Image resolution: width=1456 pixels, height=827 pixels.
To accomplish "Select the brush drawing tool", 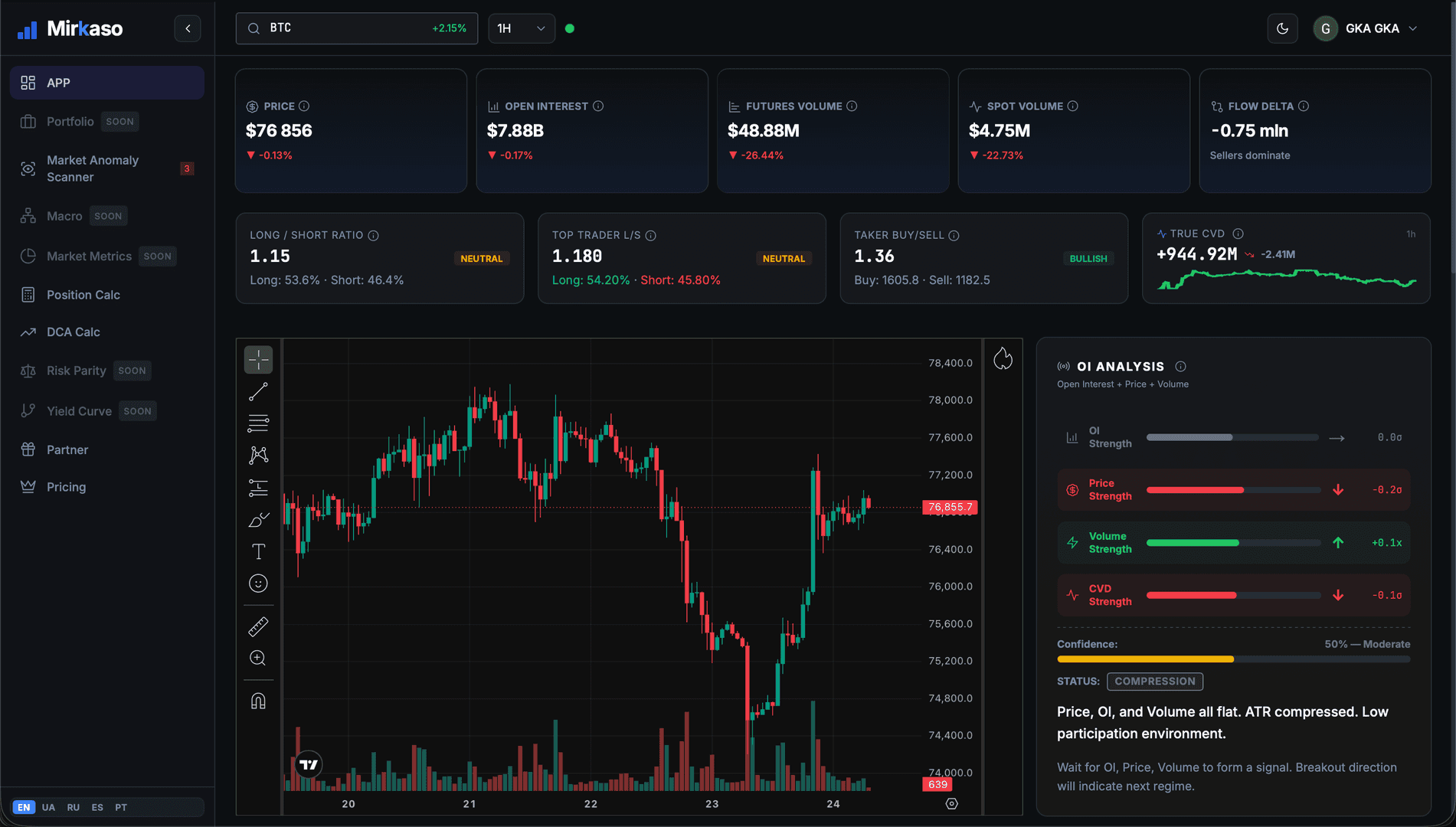I will point(258,520).
